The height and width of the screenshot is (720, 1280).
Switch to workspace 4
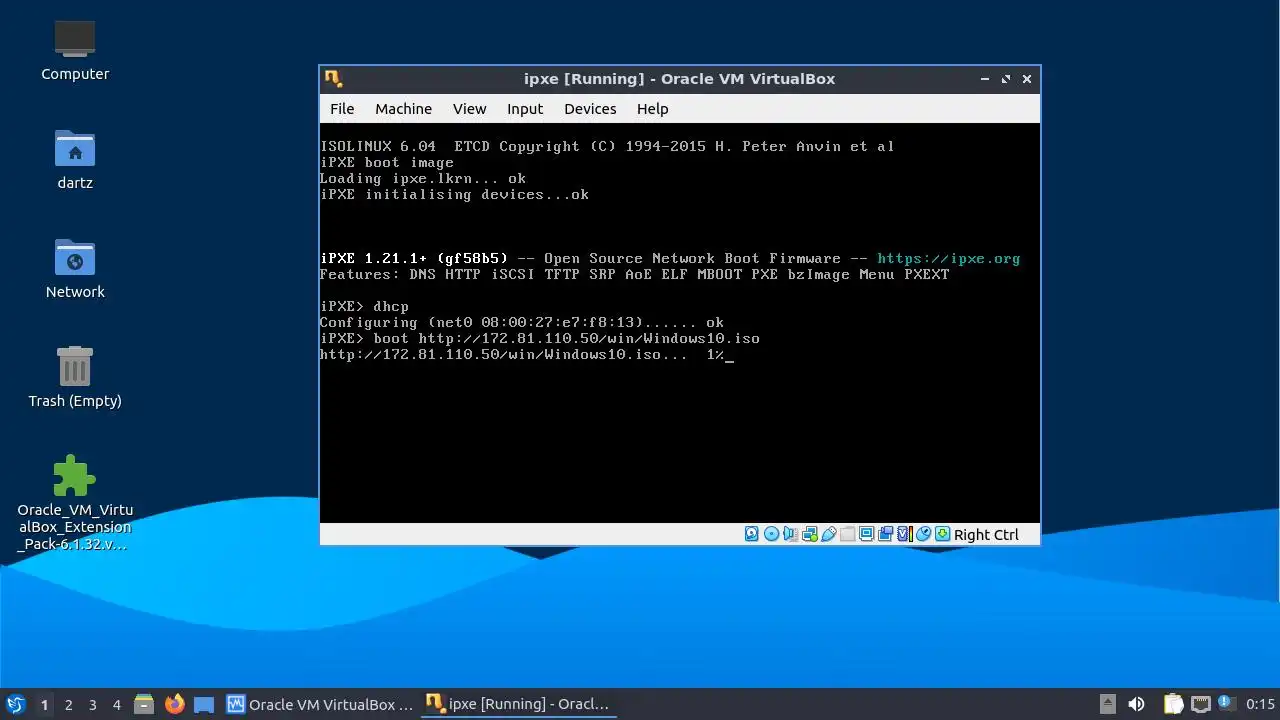coord(117,705)
